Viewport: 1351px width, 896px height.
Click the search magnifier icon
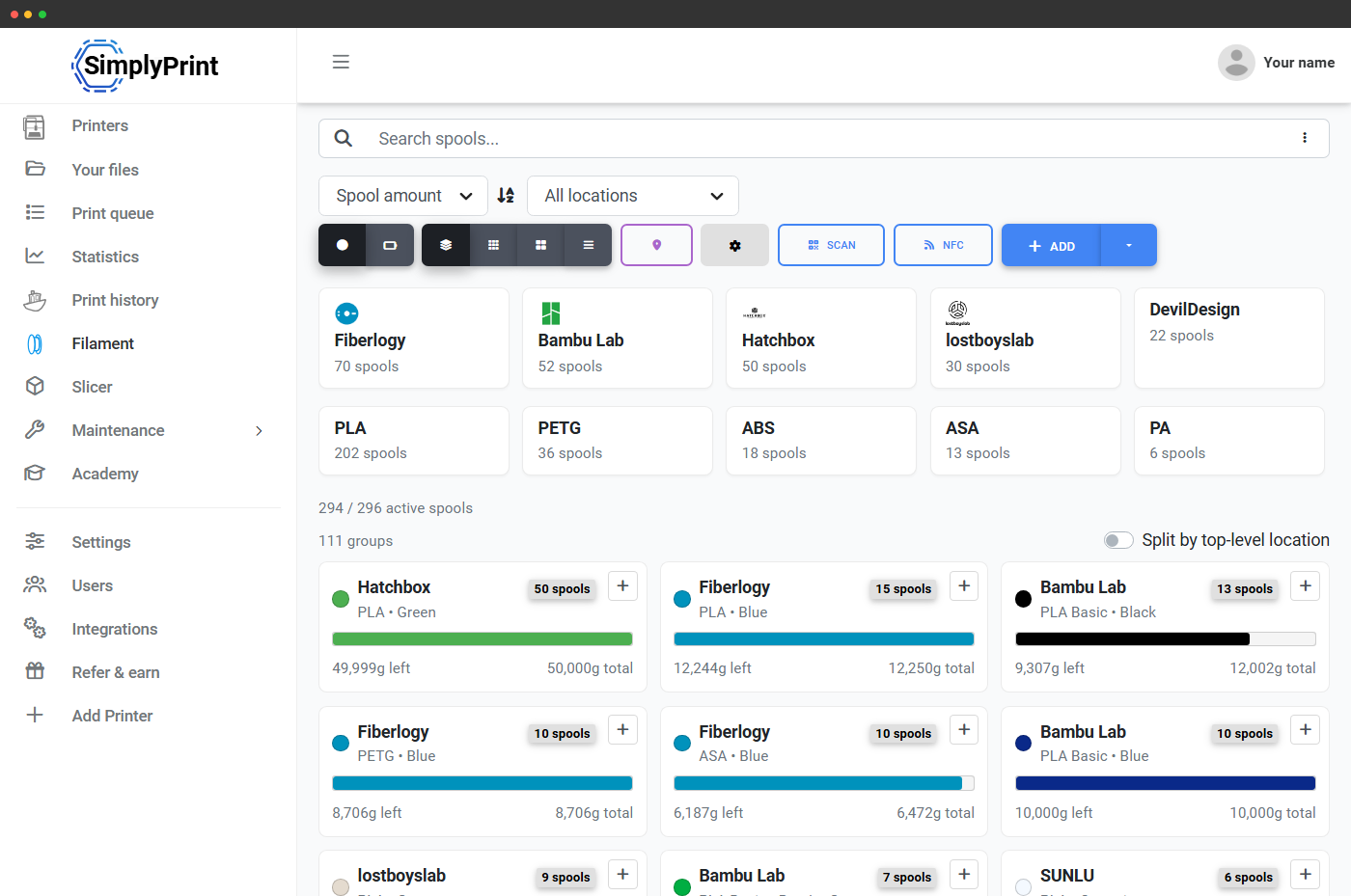pyautogui.click(x=344, y=138)
